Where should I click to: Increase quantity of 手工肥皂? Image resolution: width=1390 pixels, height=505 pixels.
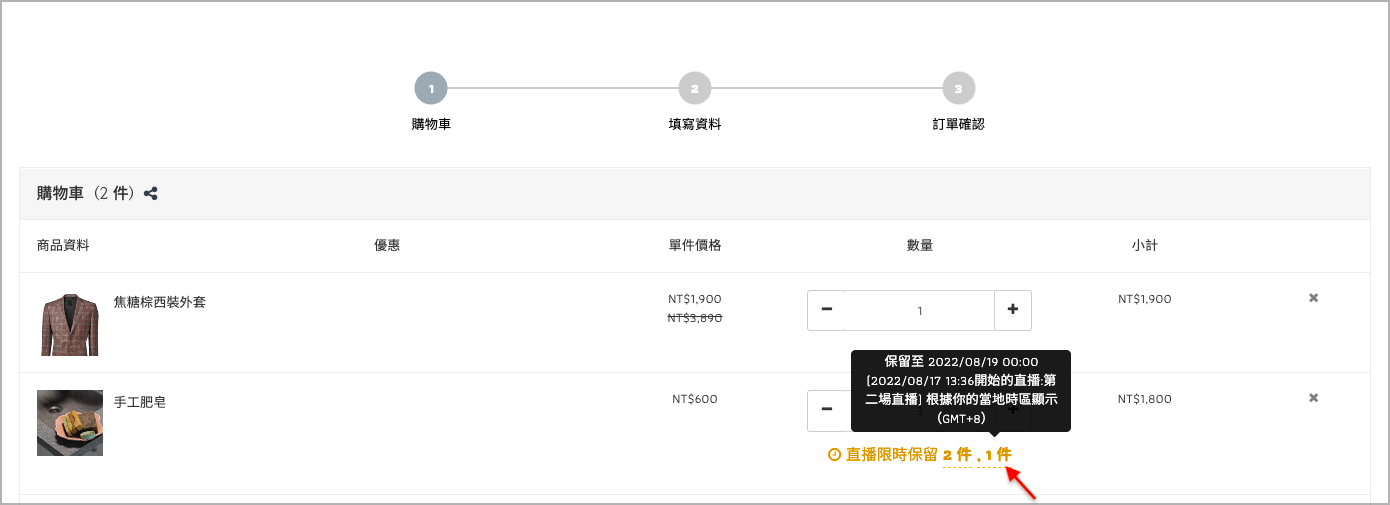coord(1013,410)
